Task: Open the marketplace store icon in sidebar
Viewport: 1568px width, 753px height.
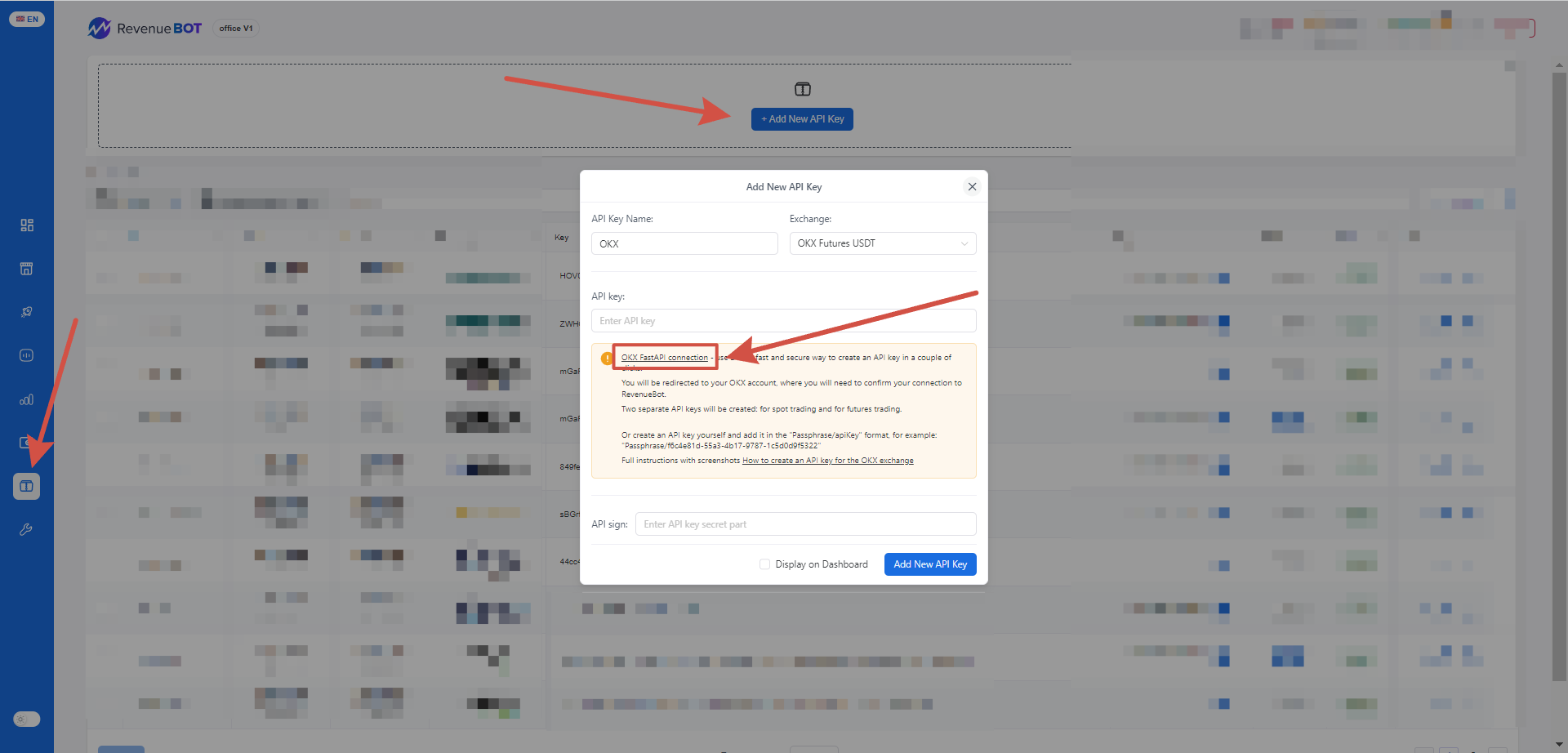Action: [27, 269]
